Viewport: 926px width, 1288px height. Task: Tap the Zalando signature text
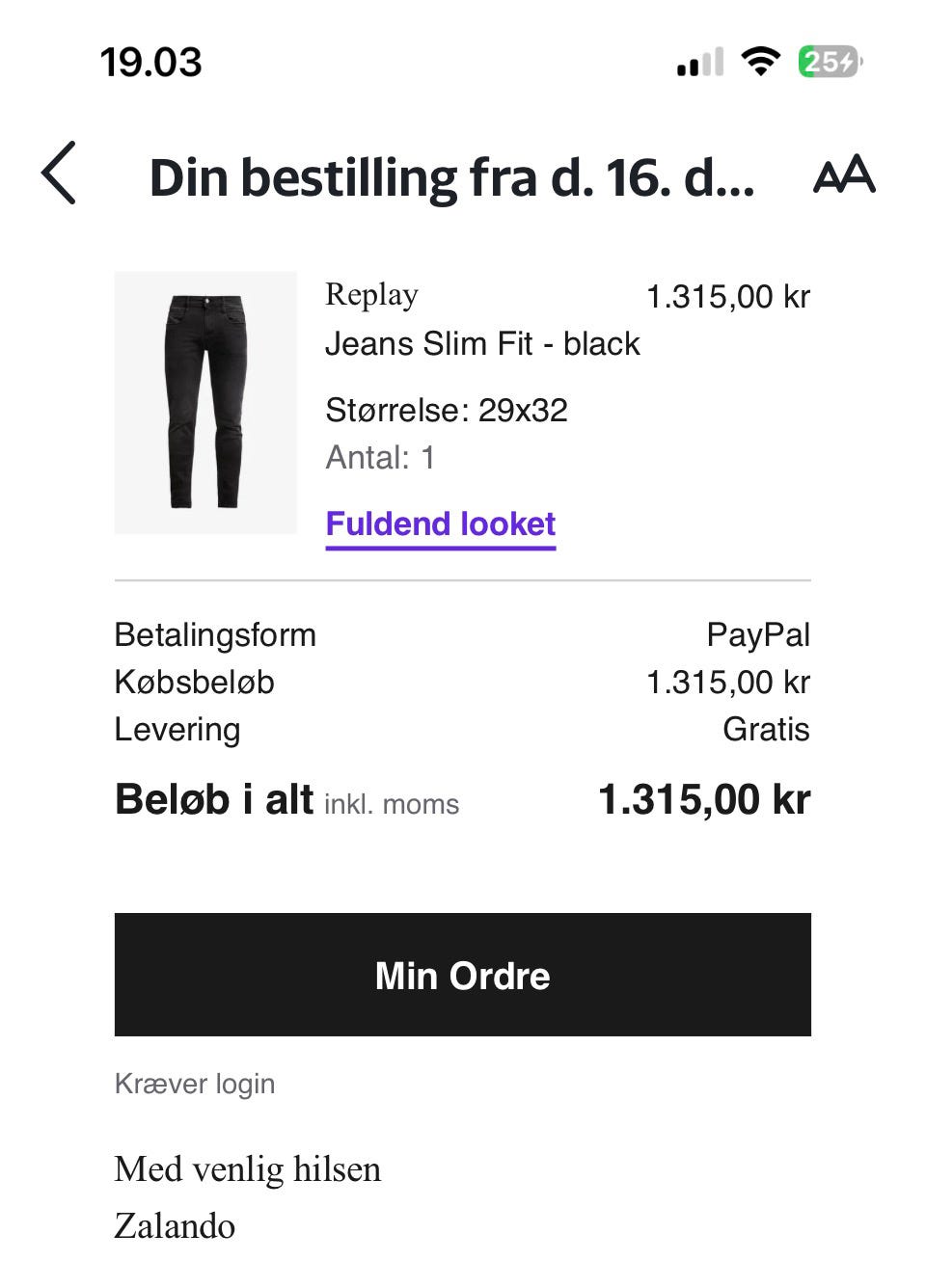(x=175, y=1226)
